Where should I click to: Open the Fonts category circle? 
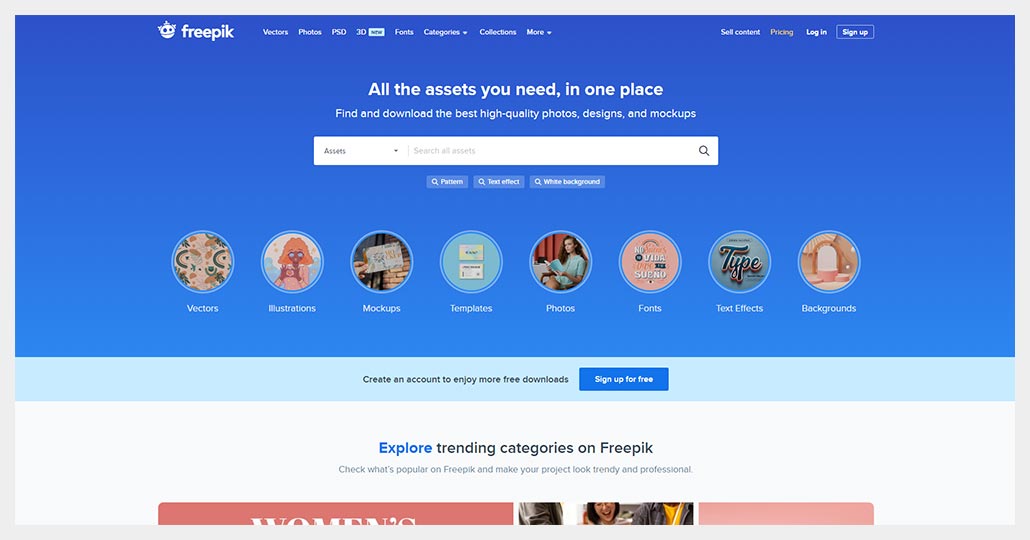650,261
